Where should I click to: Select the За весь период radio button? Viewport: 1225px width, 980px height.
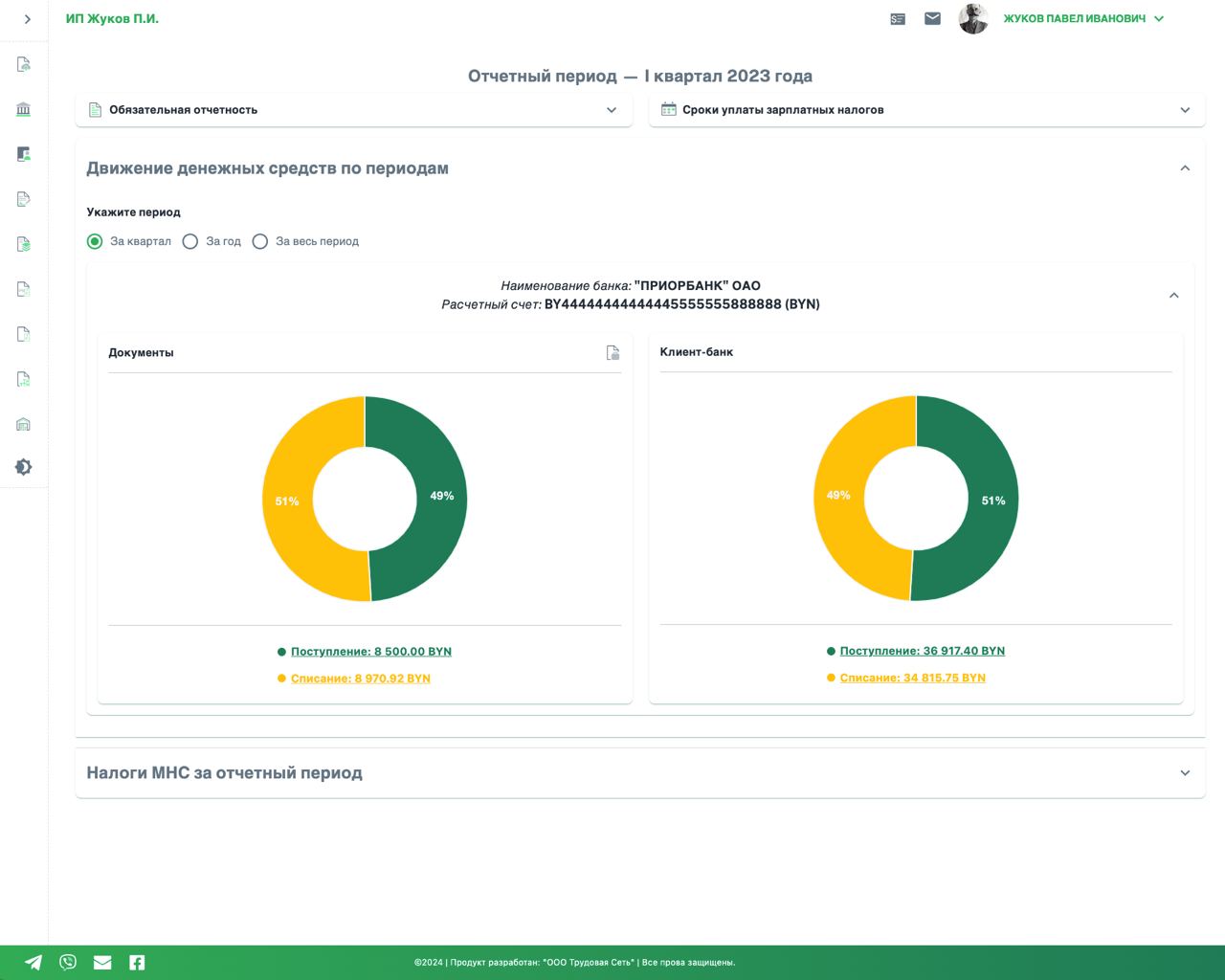click(x=260, y=241)
